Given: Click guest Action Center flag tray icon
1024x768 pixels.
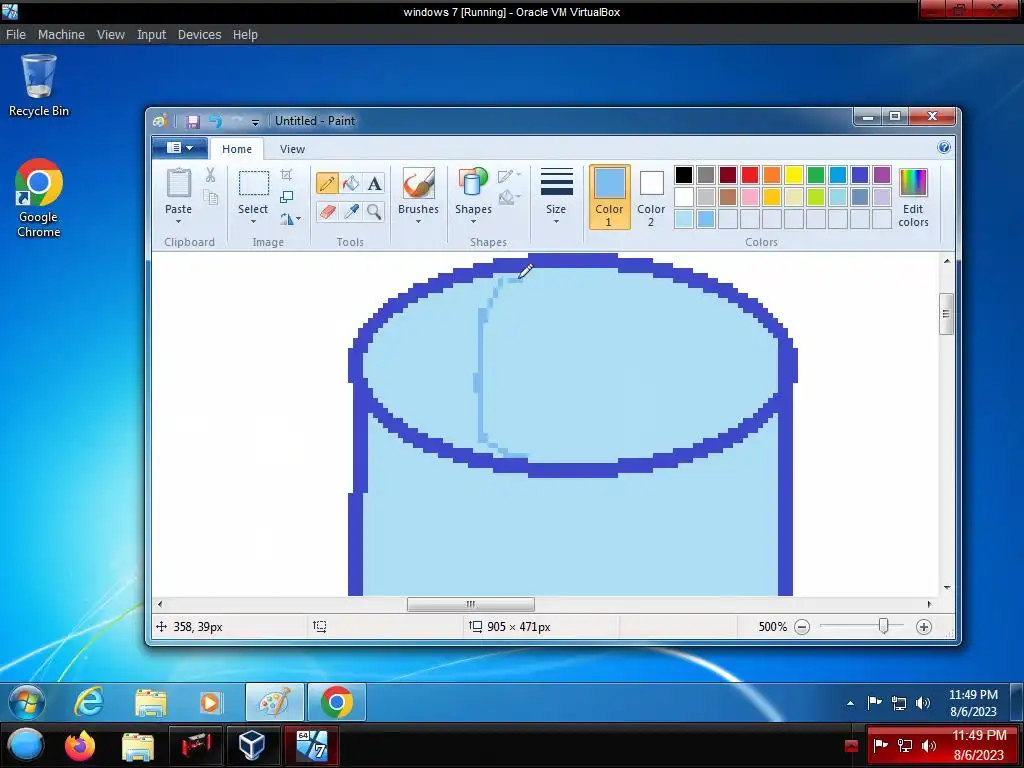Looking at the screenshot, I should 874,703.
